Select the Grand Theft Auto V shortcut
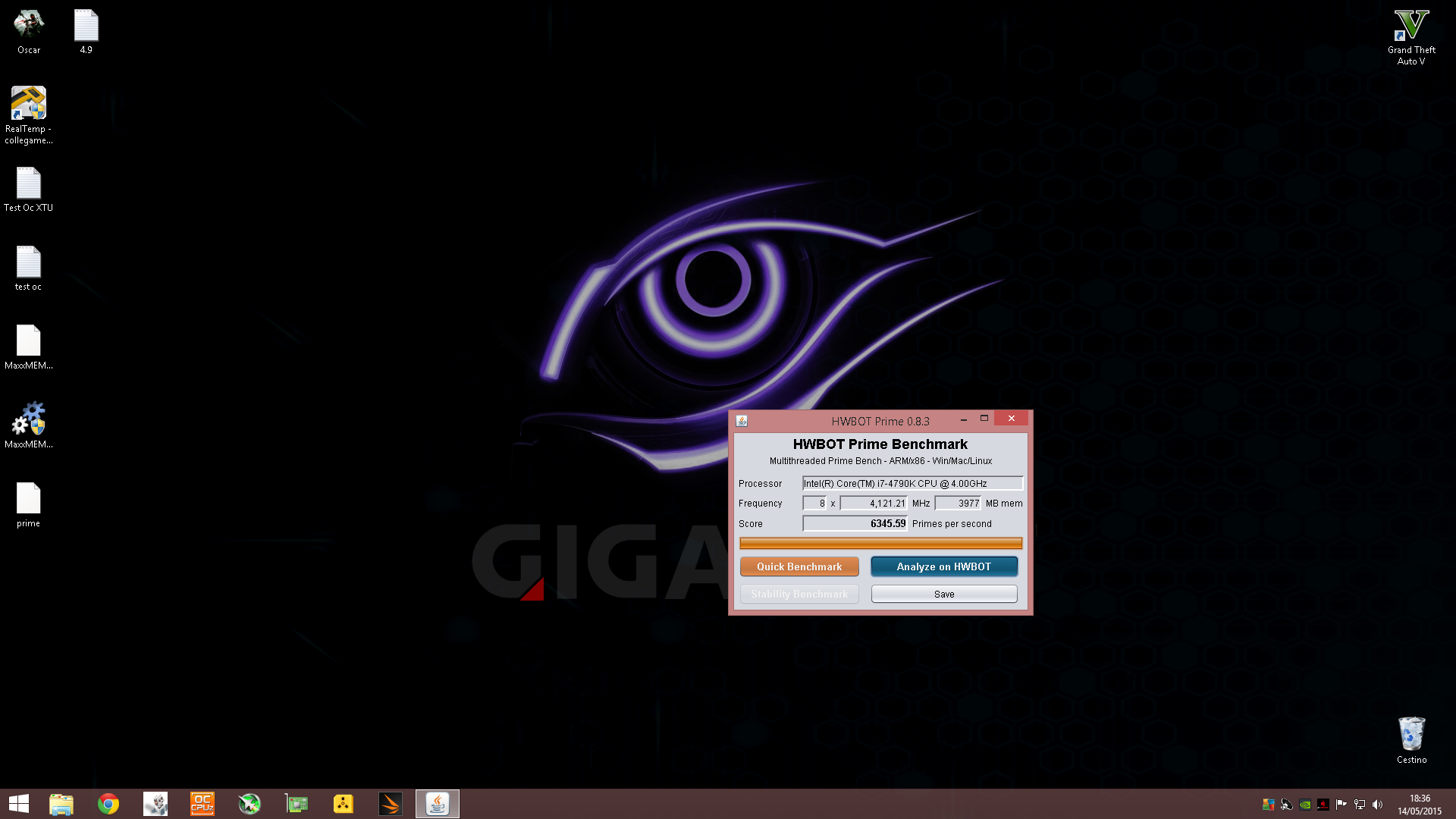 1411,37
